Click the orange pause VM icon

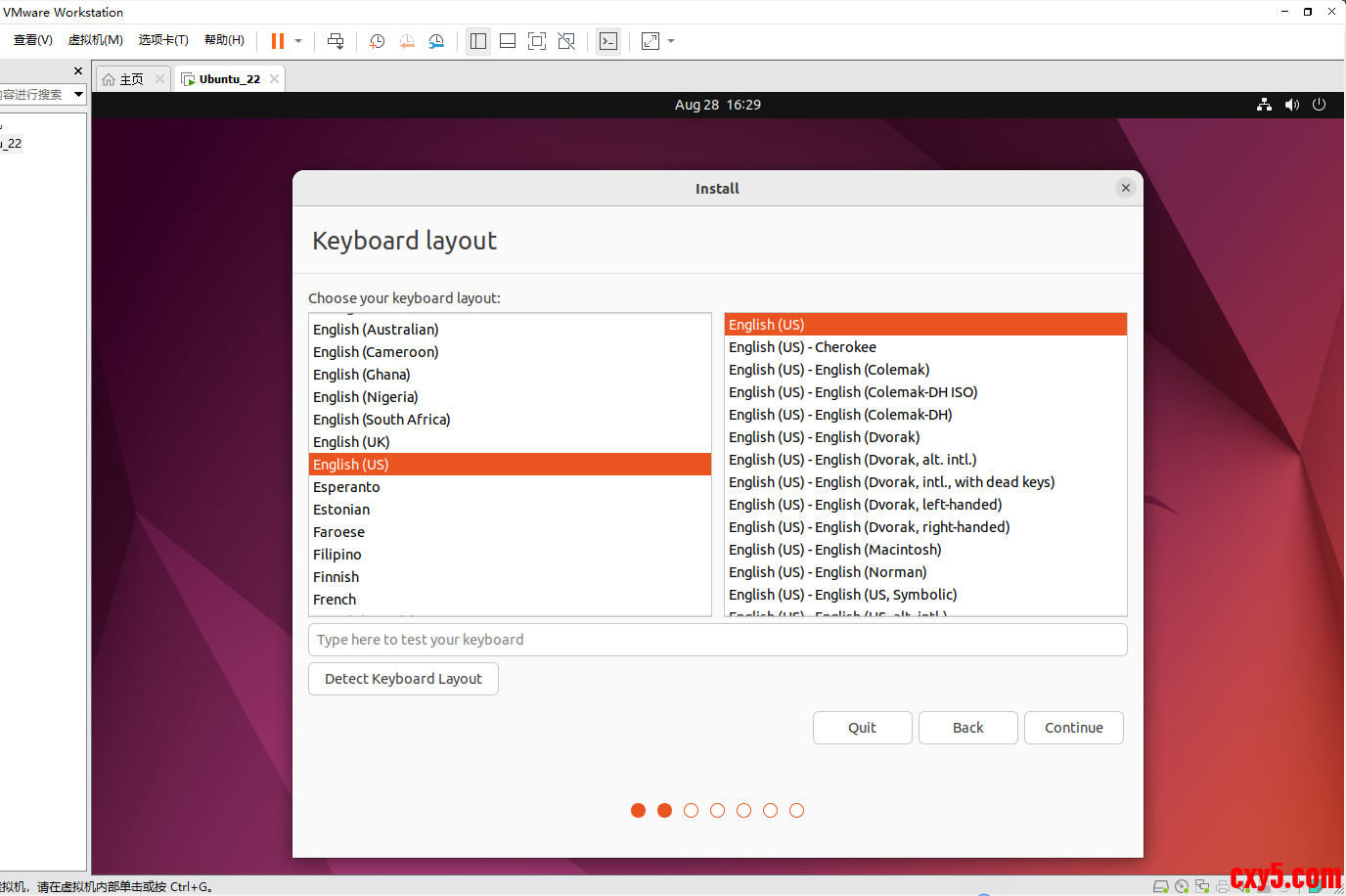pos(278,41)
